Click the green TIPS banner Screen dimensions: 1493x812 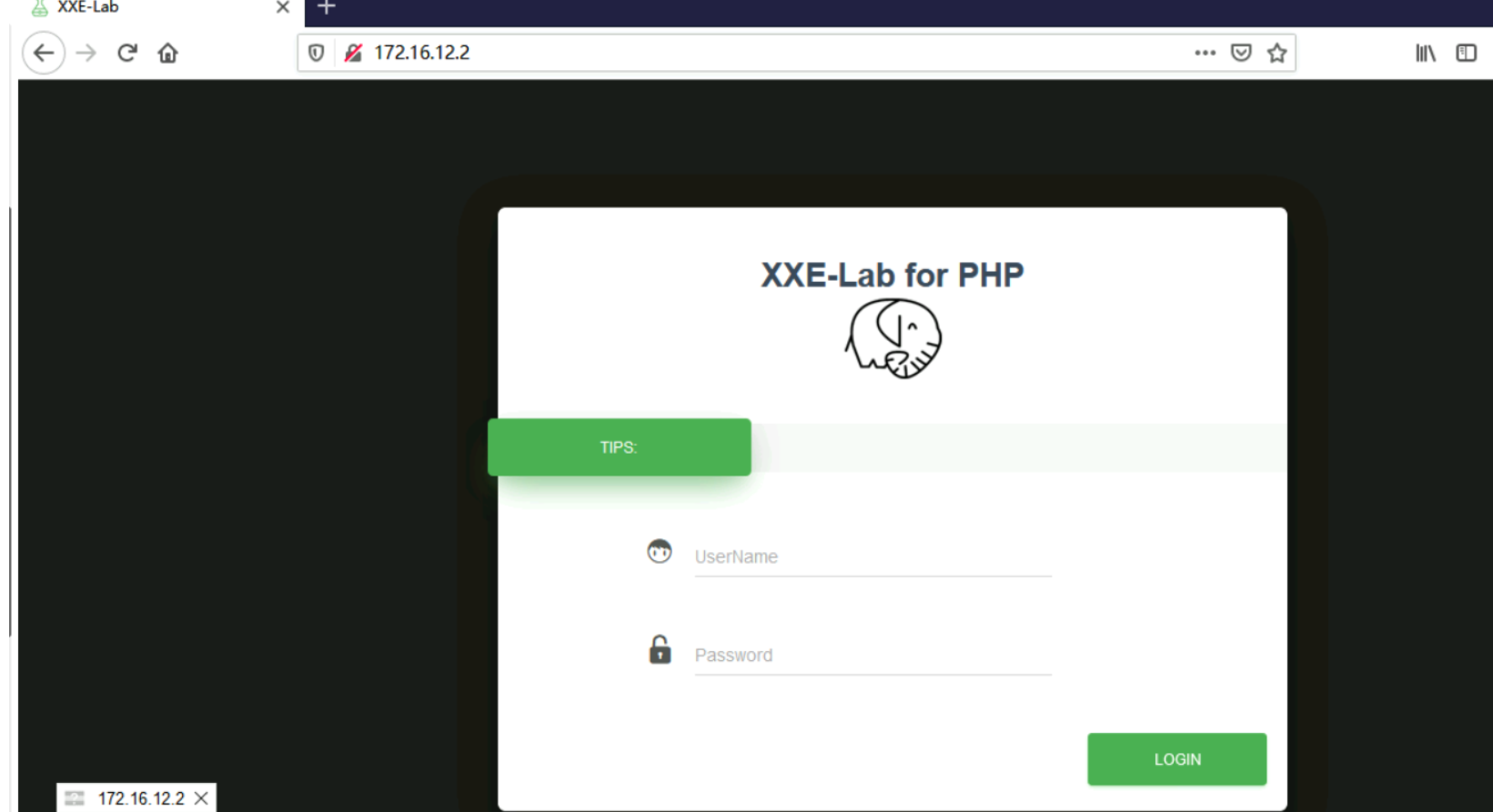click(x=619, y=447)
